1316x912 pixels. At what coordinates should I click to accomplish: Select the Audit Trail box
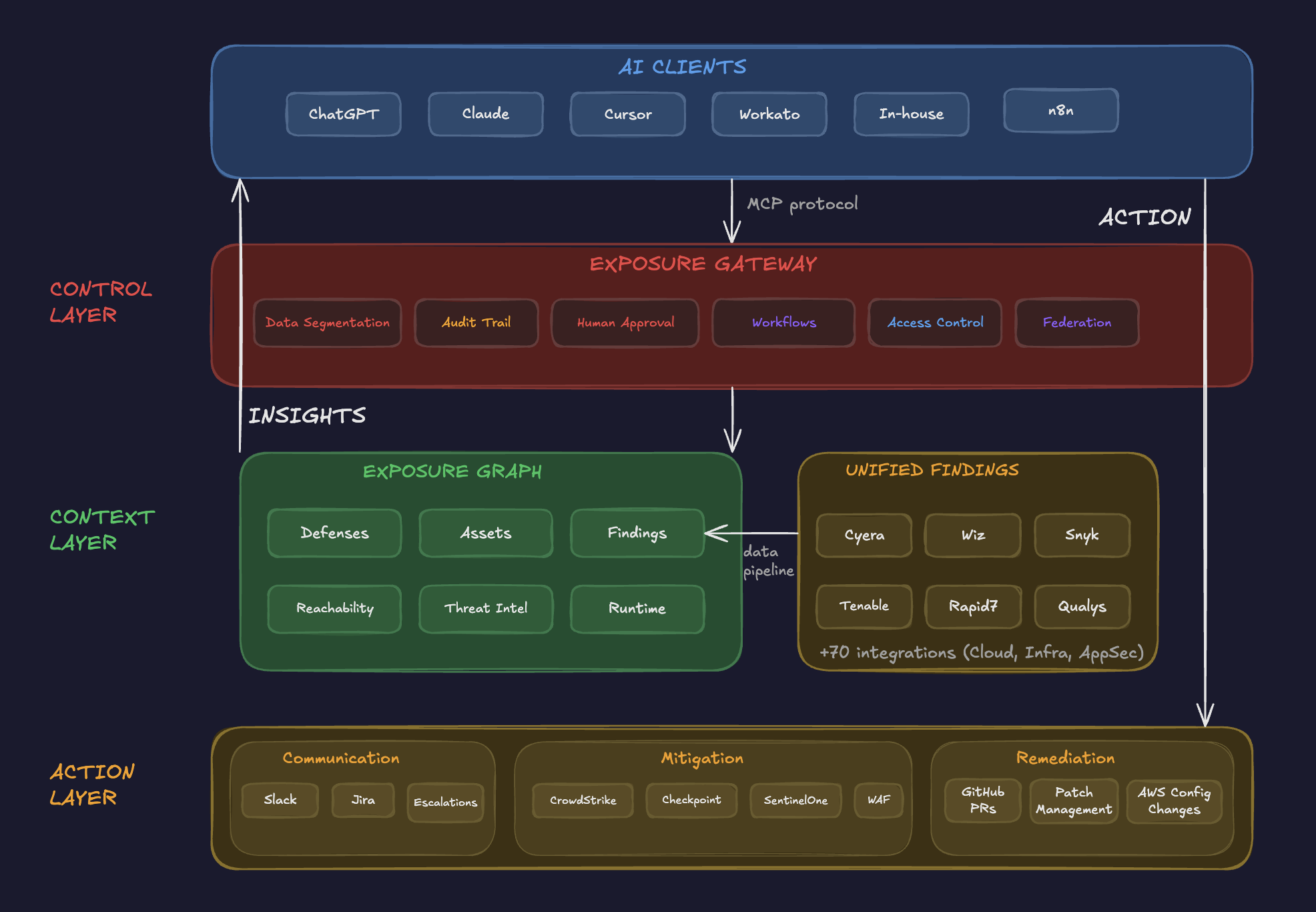point(476,322)
